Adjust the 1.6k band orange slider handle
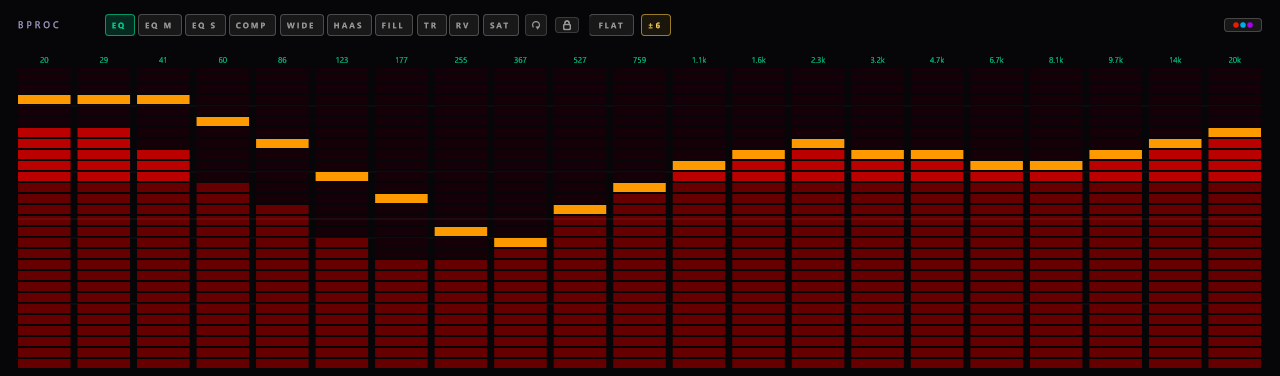The width and height of the screenshot is (1280, 376). pos(758,155)
